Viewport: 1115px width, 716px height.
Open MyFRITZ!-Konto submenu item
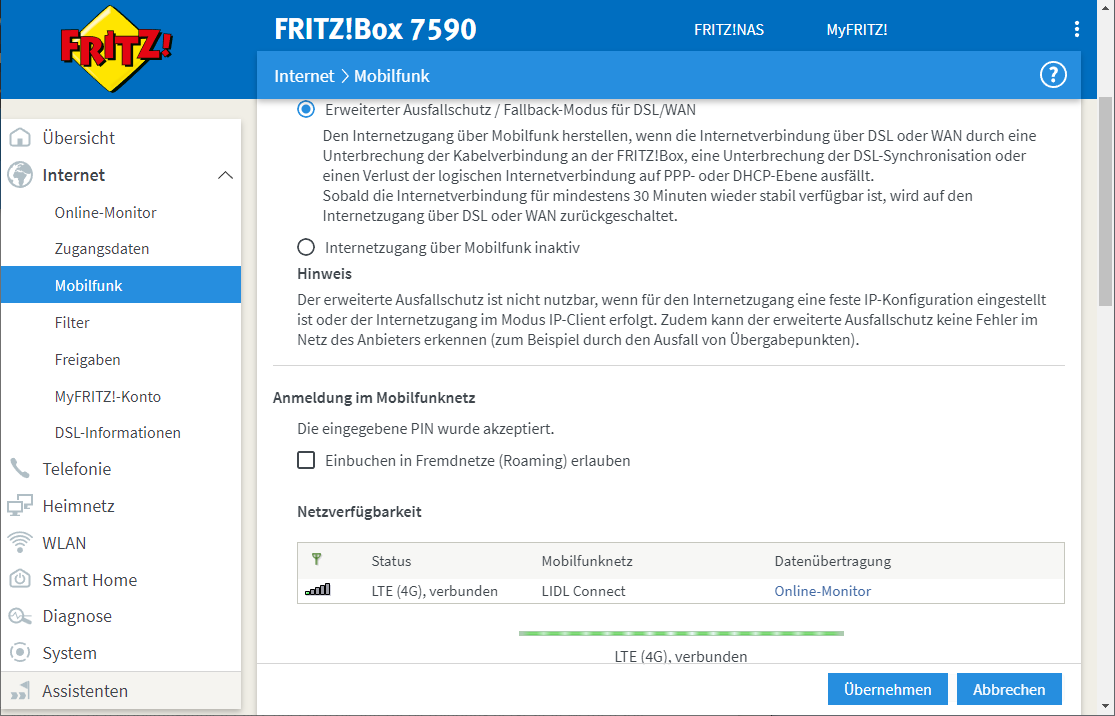[x=107, y=397]
